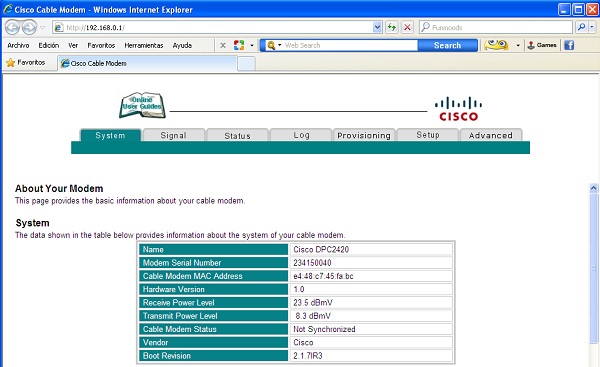Click the page scrollbar up arrow

pos(593,188)
